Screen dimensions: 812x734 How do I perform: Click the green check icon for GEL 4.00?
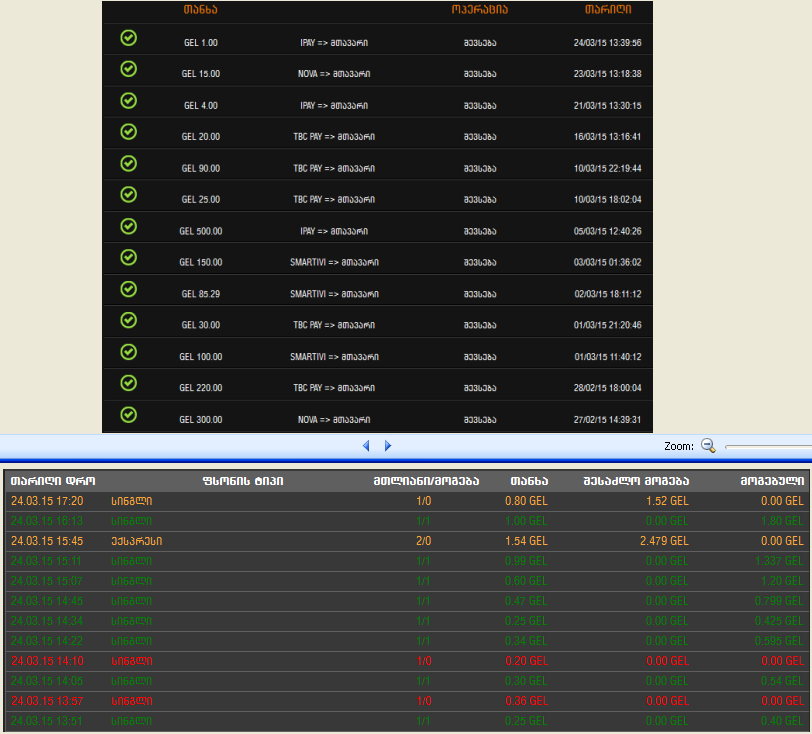click(128, 100)
